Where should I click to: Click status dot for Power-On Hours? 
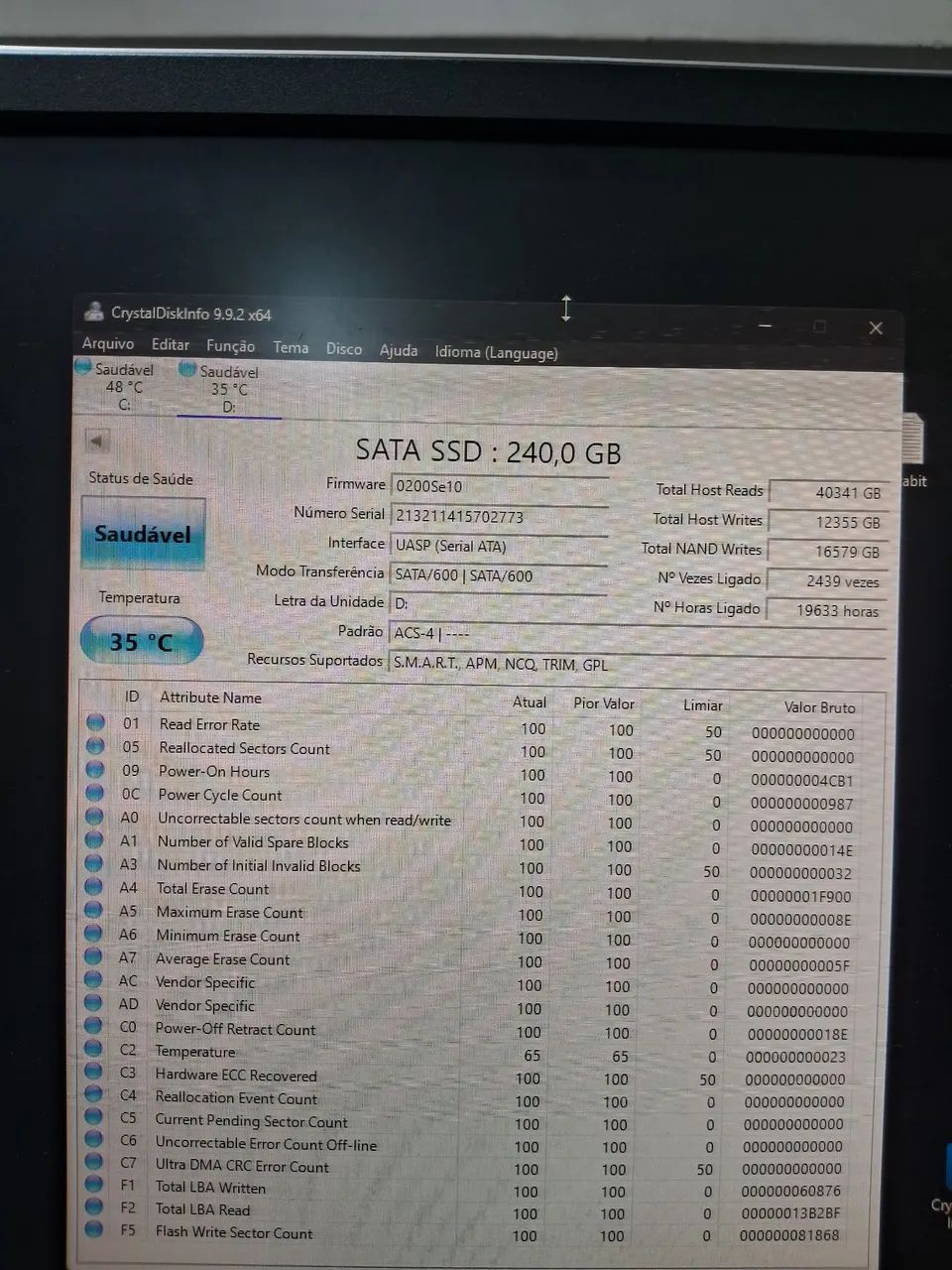click(95, 770)
